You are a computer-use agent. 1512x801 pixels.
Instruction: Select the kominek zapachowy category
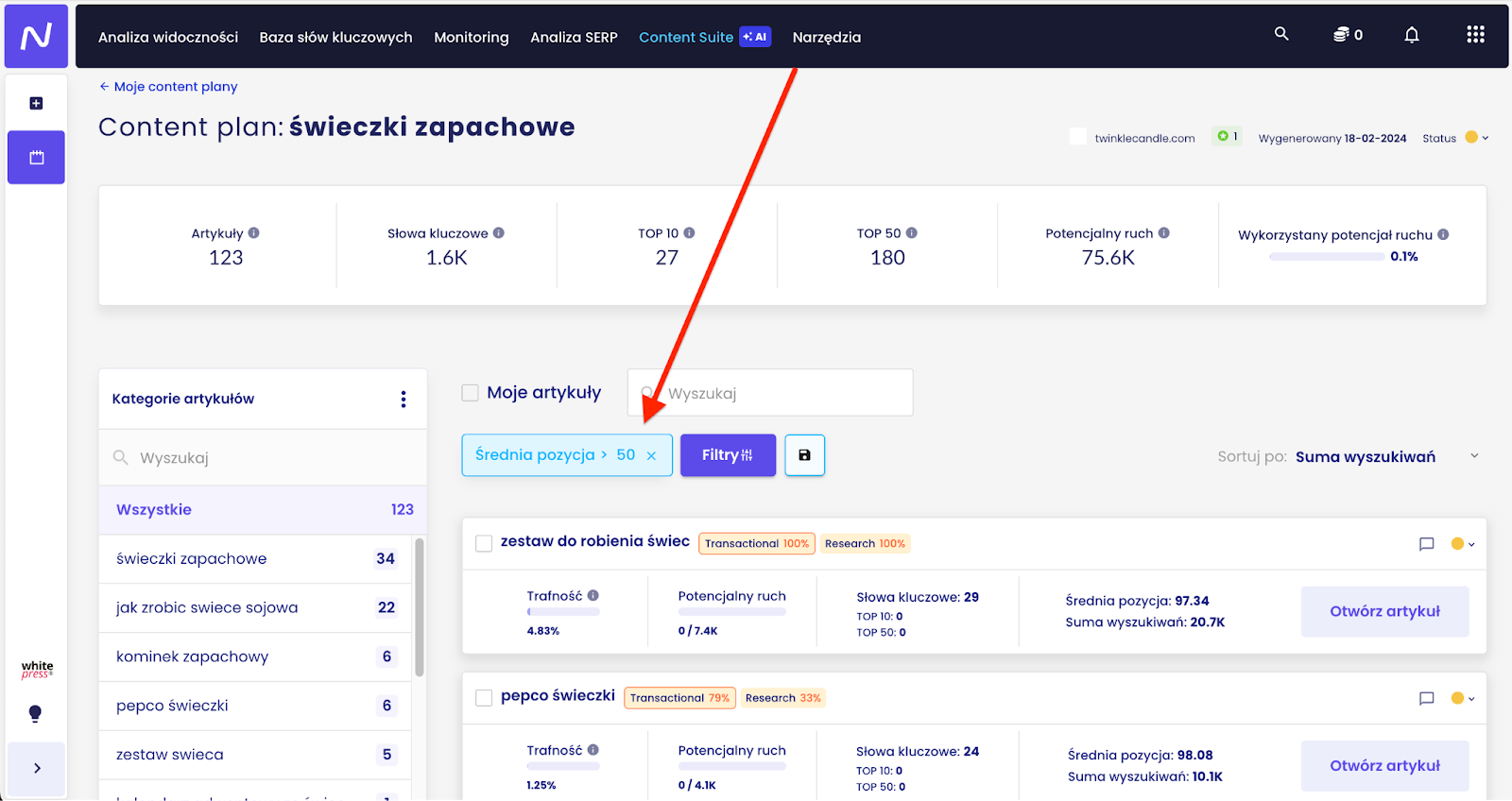(x=255, y=657)
